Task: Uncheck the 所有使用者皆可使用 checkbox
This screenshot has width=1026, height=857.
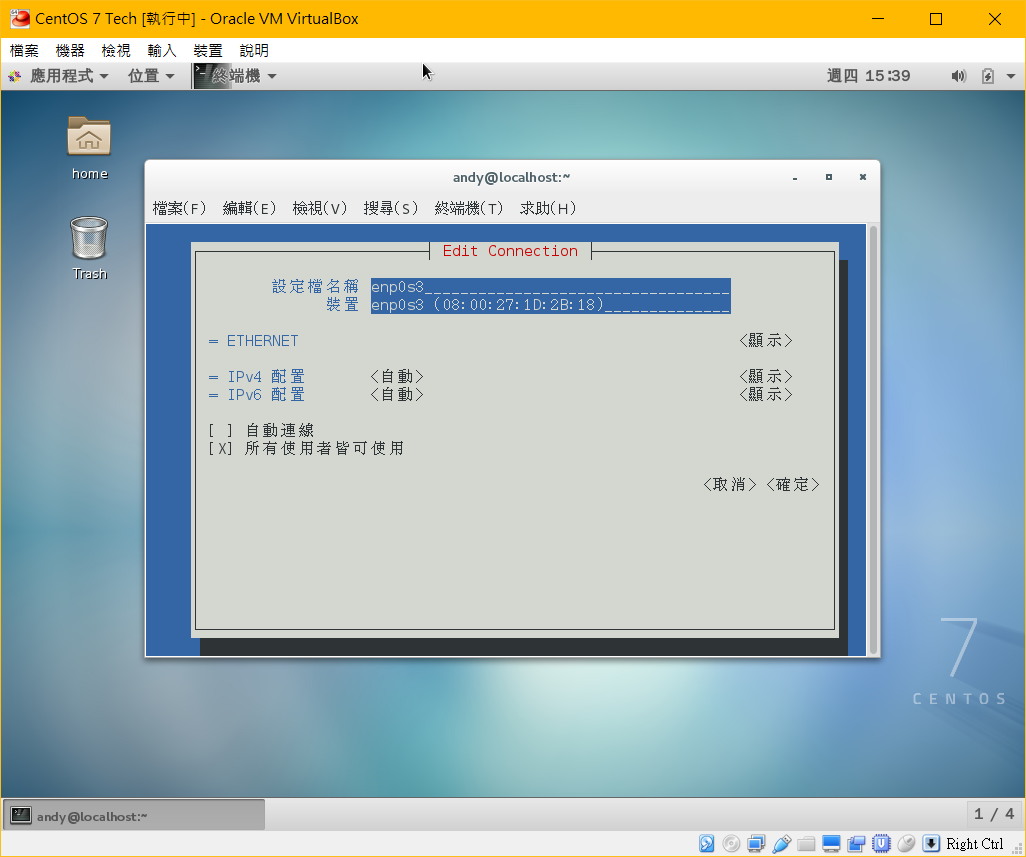Action: 220,448
